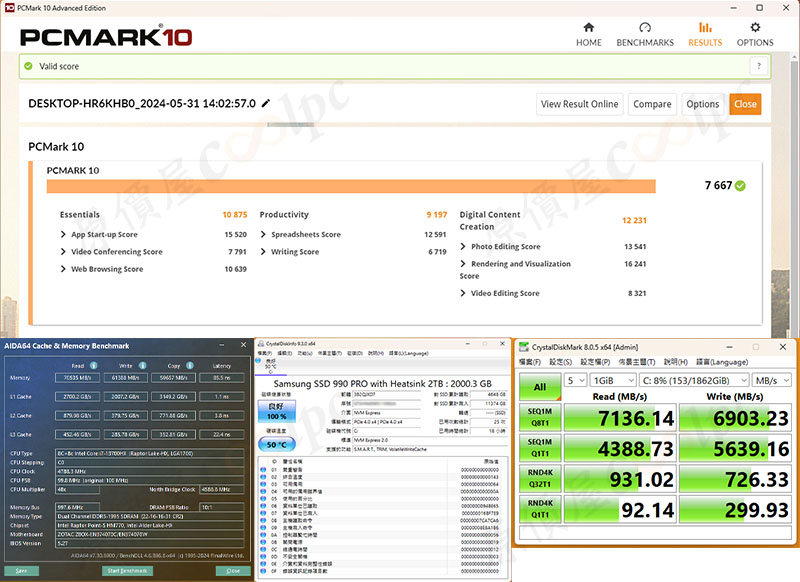Click the question mark help on Valid score bar
This screenshot has height=582, width=800.
[759, 66]
